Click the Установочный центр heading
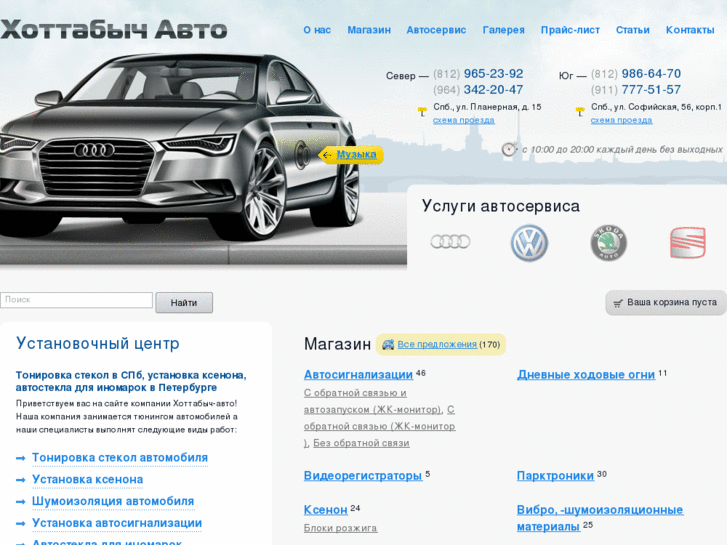The image size is (727, 545). click(x=98, y=344)
